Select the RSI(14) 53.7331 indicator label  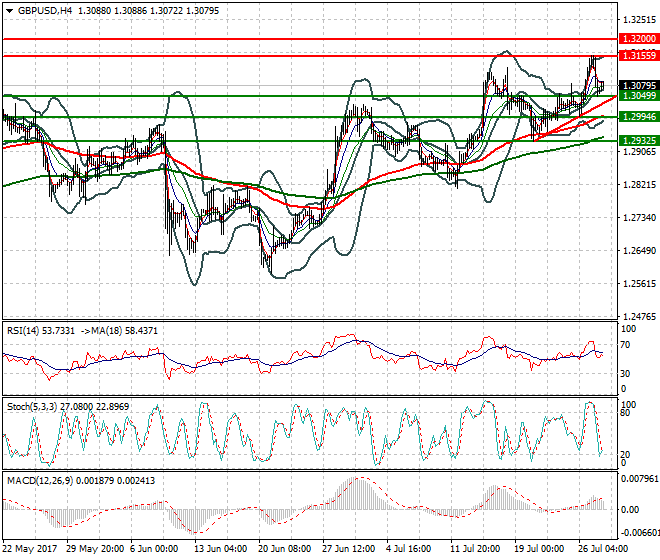41,331
